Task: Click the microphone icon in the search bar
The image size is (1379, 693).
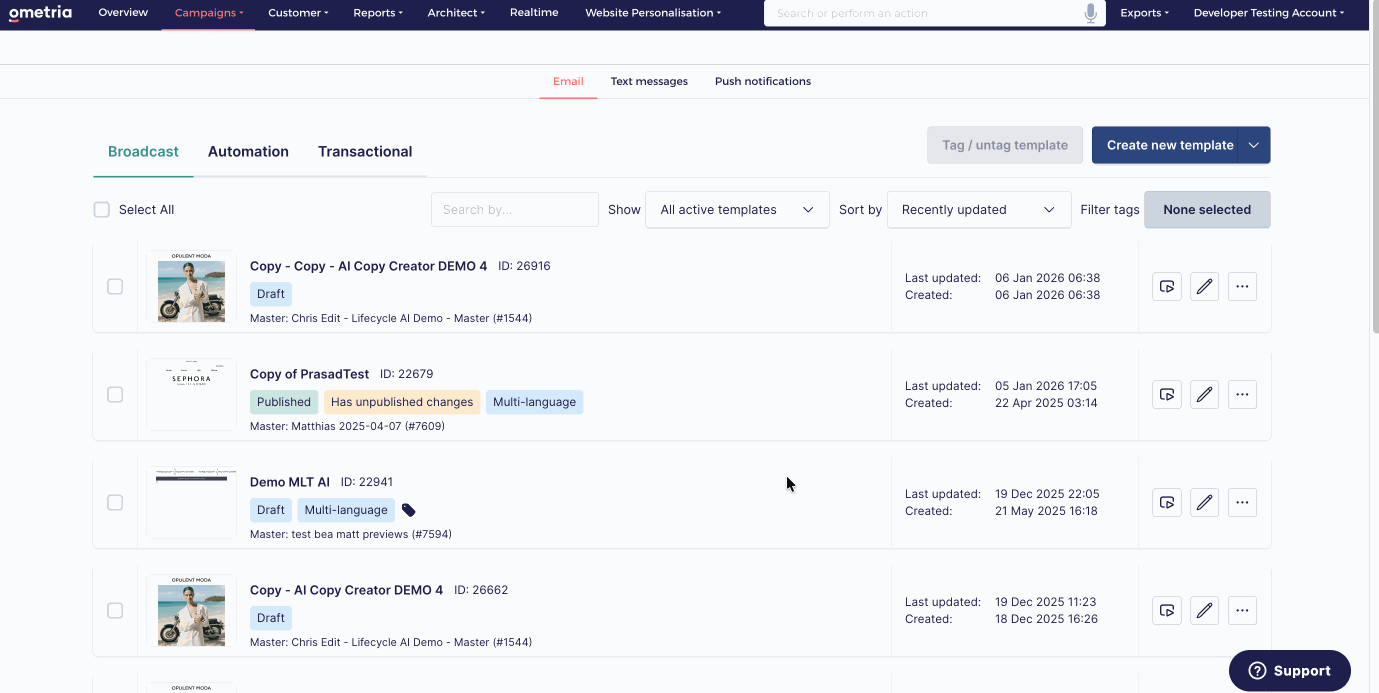Action: click(1090, 13)
